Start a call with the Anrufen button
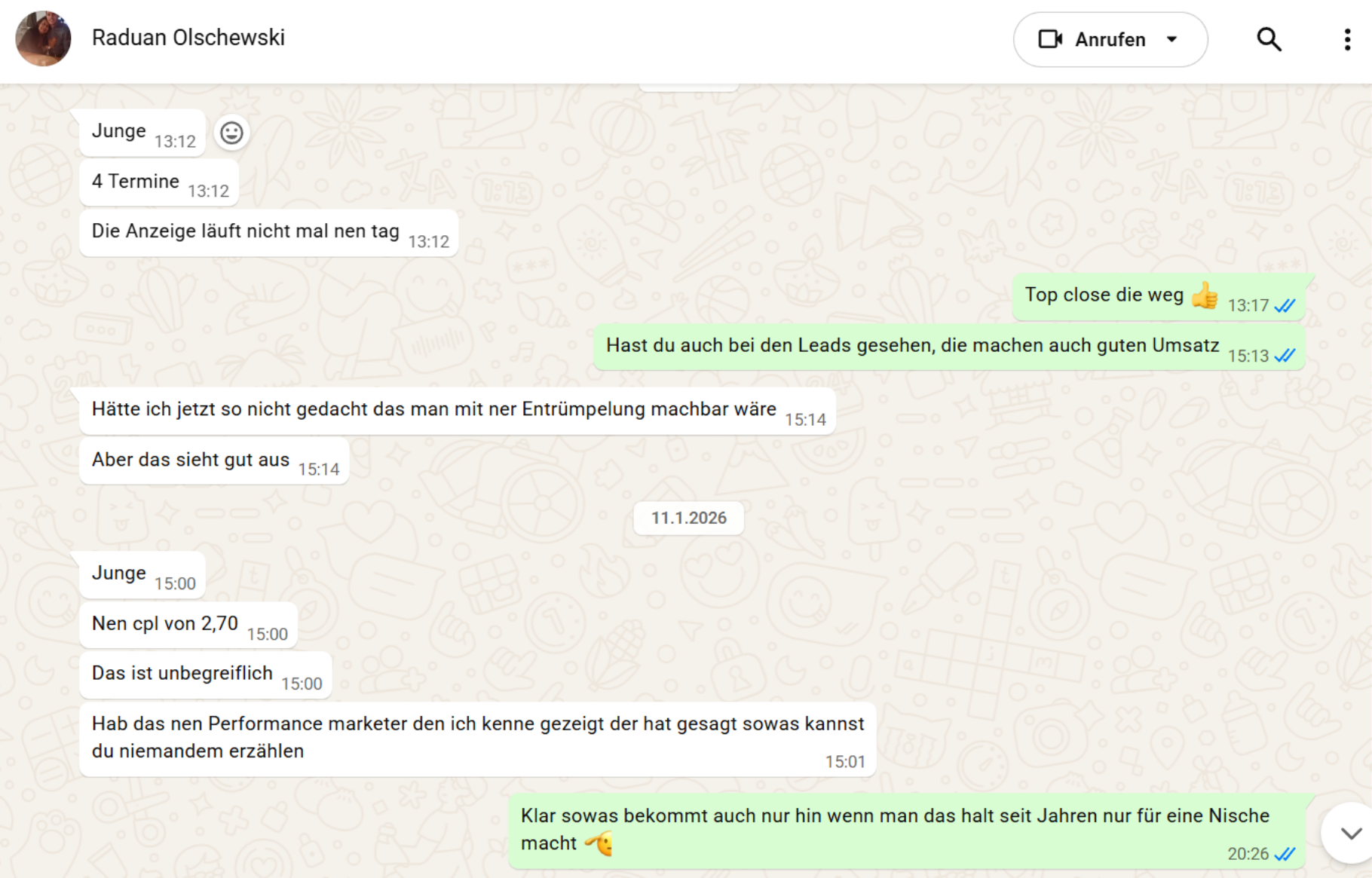 coord(1110,39)
